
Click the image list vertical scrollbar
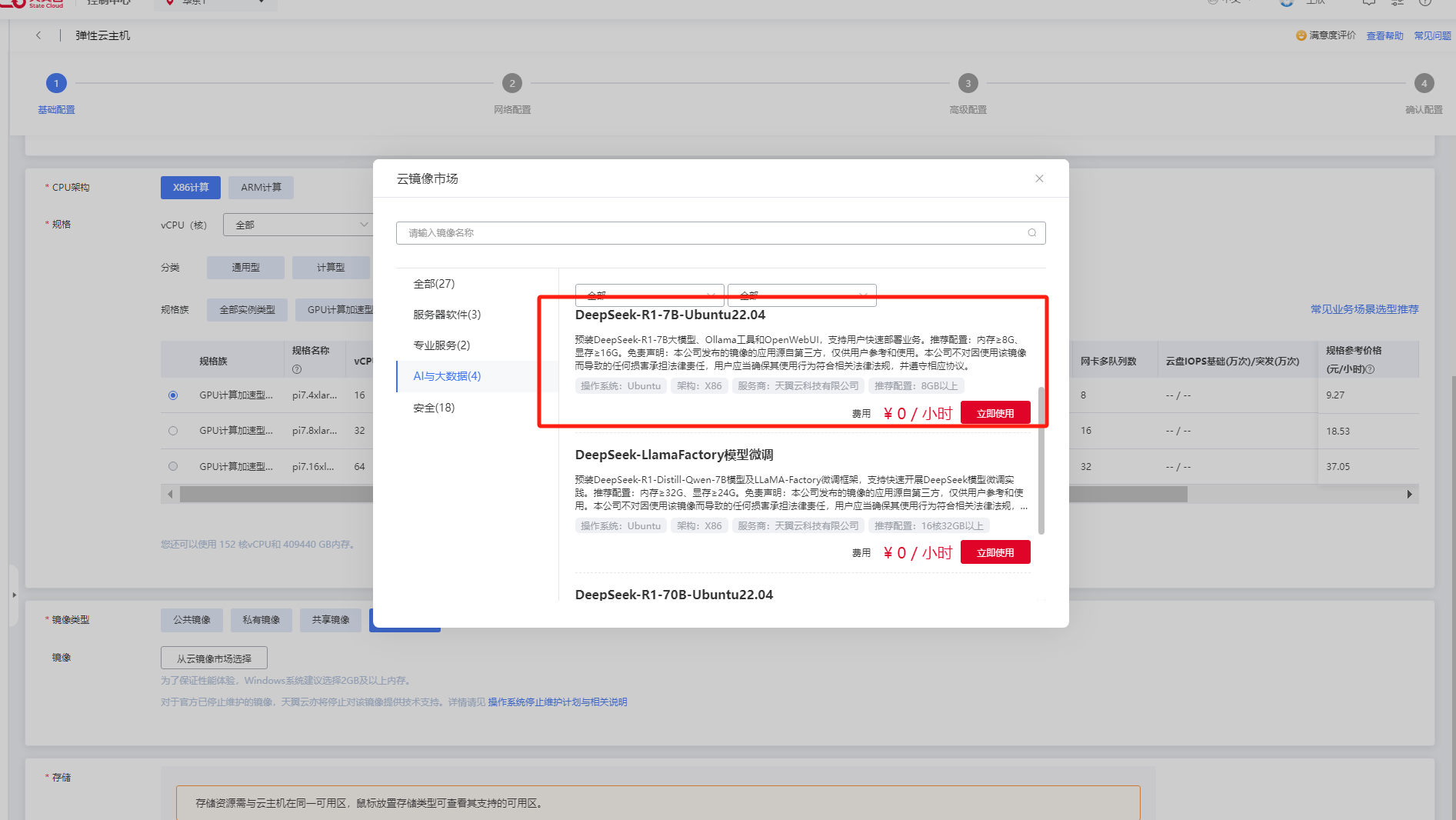[x=1041, y=460]
